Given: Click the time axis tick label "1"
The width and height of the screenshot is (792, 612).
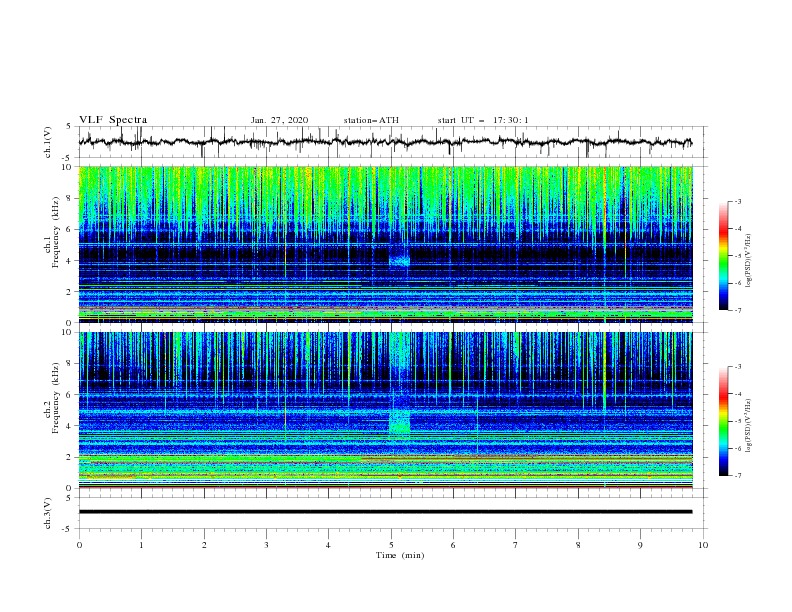Looking at the screenshot, I should 141,545.
